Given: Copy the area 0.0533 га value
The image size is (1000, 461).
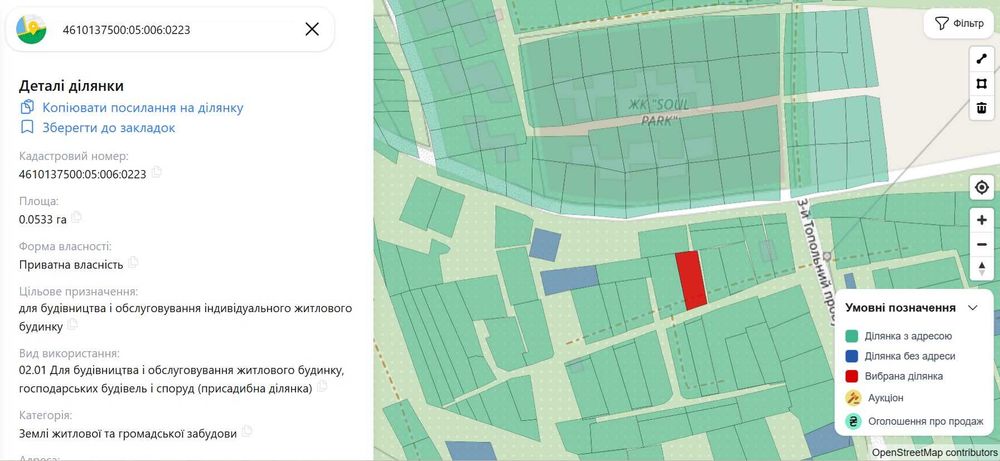Looking at the screenshot, I should [x=77, y=217].
